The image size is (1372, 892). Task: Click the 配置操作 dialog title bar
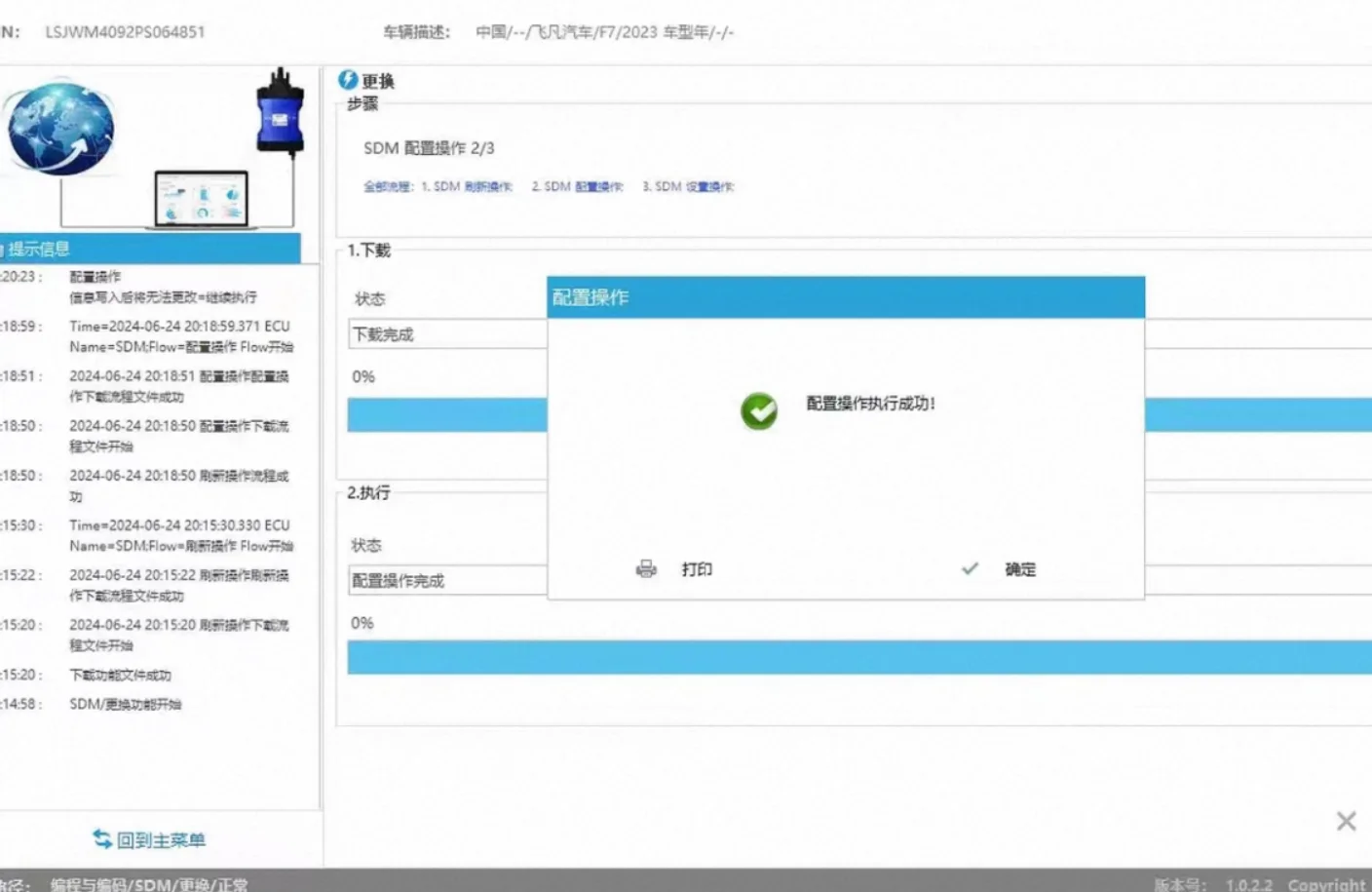click(846, 297)
